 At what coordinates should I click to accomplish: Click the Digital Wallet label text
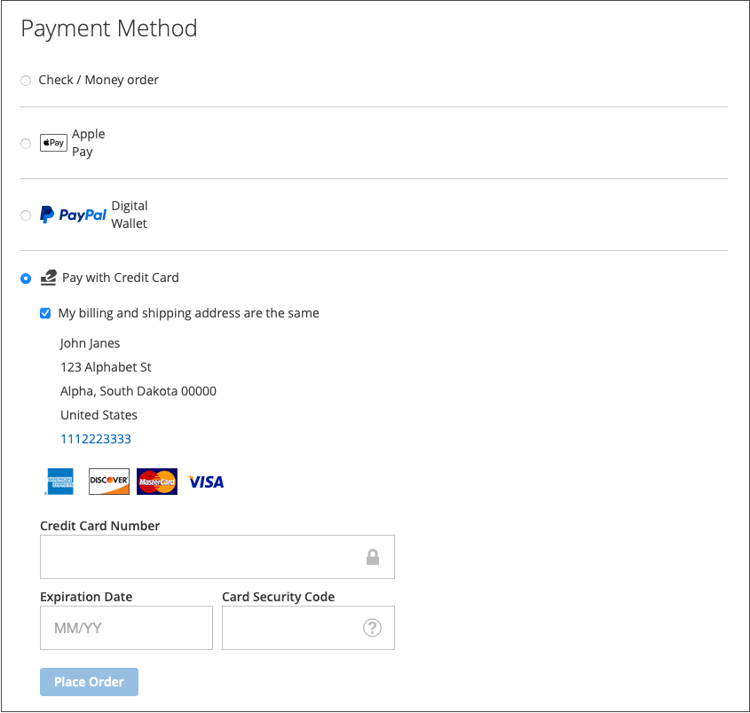point(130,215)
